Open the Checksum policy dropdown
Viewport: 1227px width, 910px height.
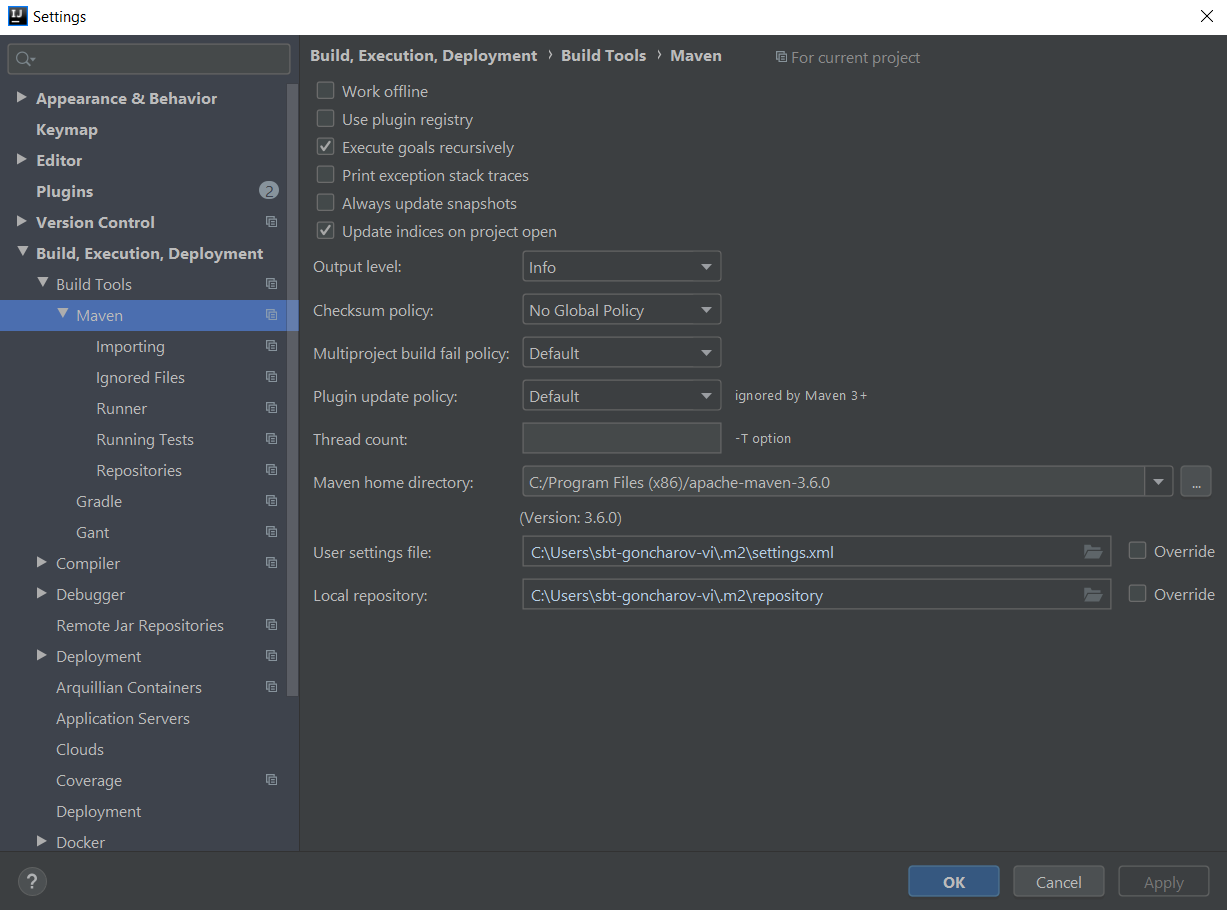click(x=621, y=310)
